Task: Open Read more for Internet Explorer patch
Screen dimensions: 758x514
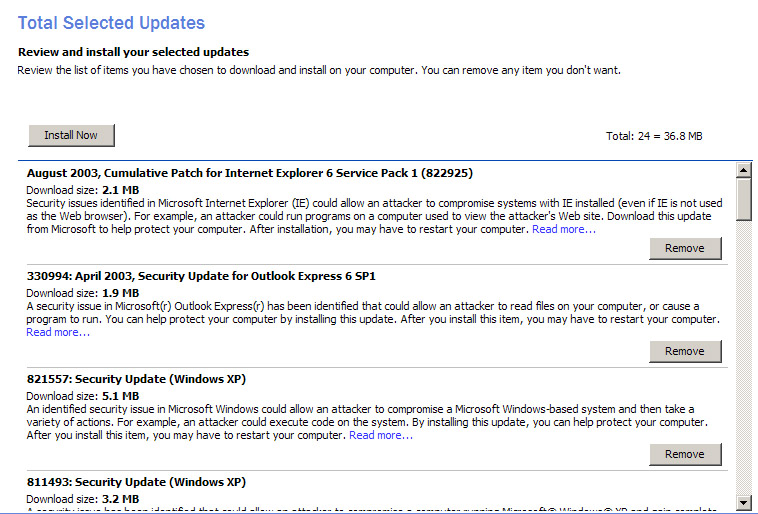Action: pos(563,229)
